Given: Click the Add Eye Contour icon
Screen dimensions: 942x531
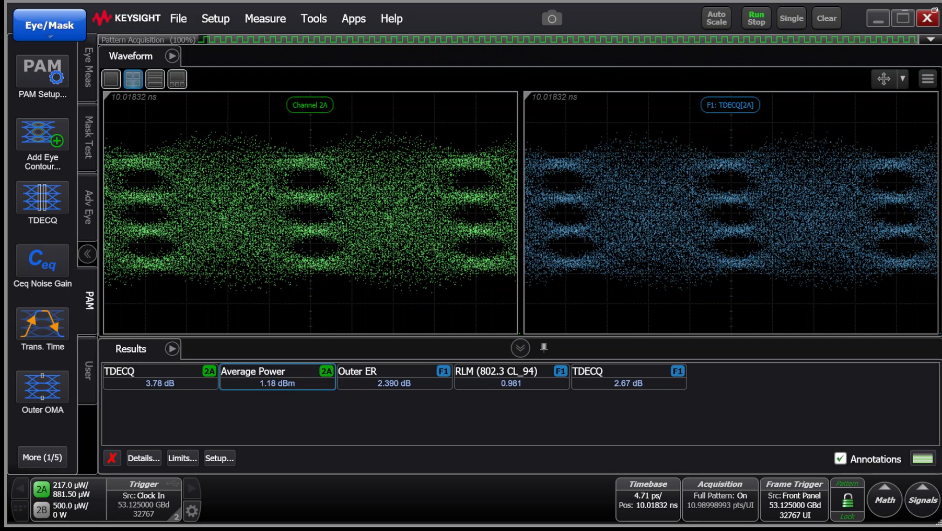Looking at the screenshot, I should point(42,134).
